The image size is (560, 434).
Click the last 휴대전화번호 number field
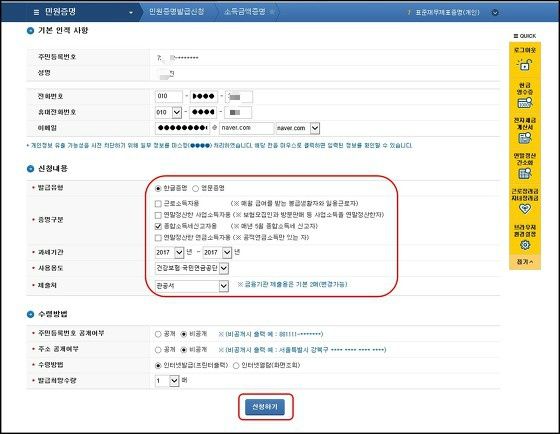(238, 113)
